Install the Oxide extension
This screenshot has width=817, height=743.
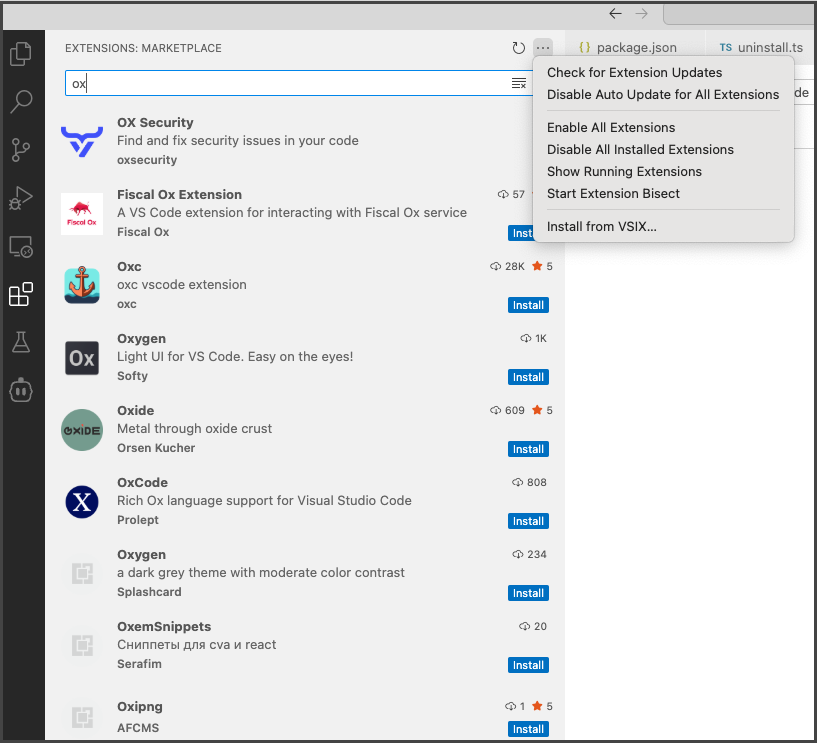(528, 449)
